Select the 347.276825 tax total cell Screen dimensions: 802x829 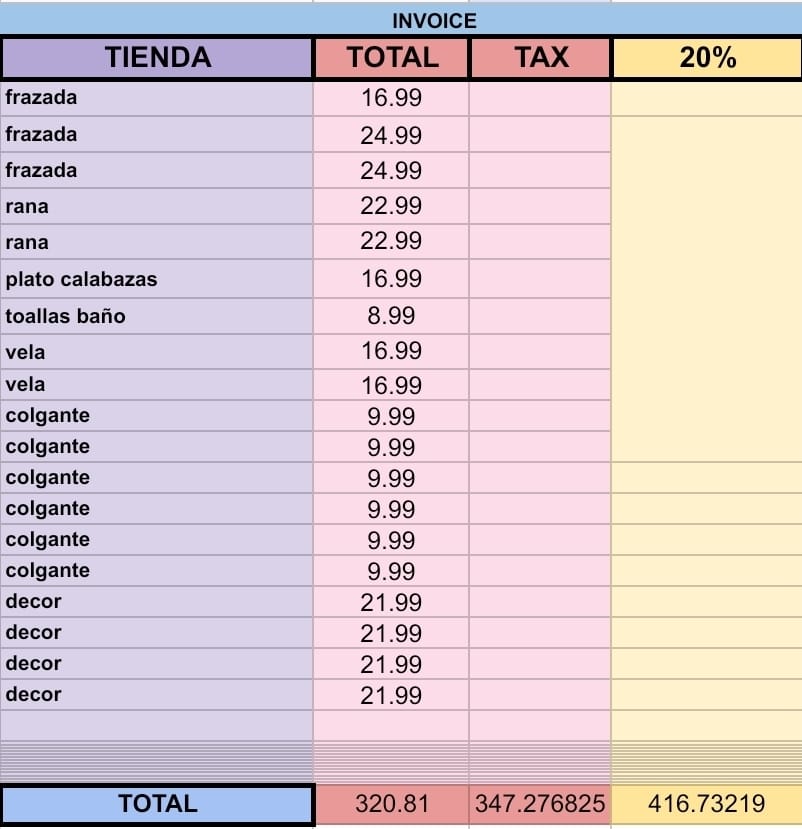[x=540, y=804]
